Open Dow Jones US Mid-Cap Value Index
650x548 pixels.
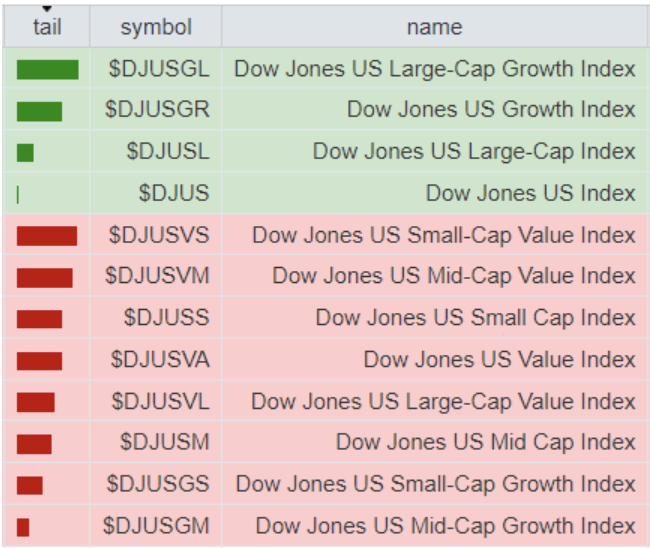454,276
